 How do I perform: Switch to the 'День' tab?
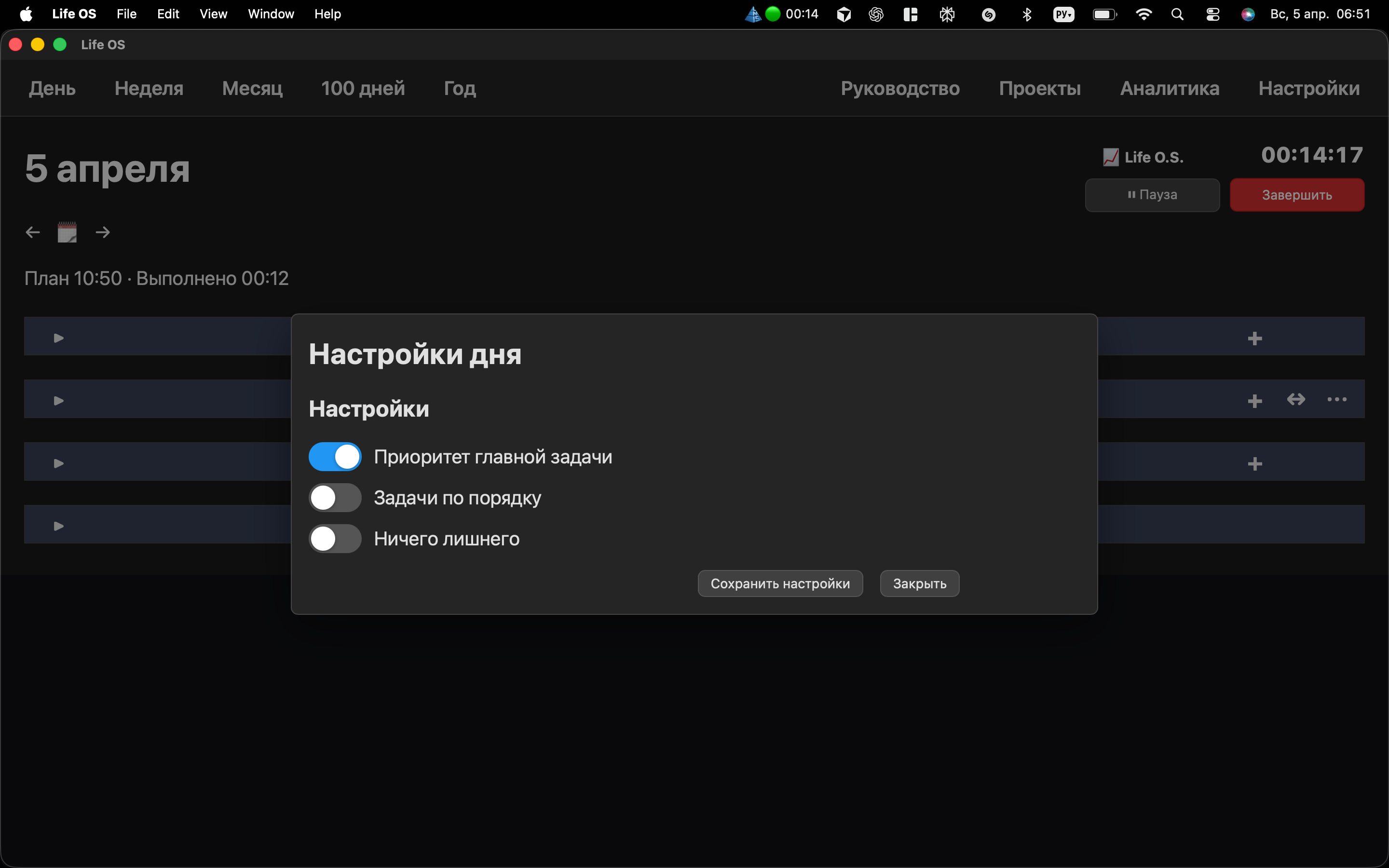coord(52,88)
